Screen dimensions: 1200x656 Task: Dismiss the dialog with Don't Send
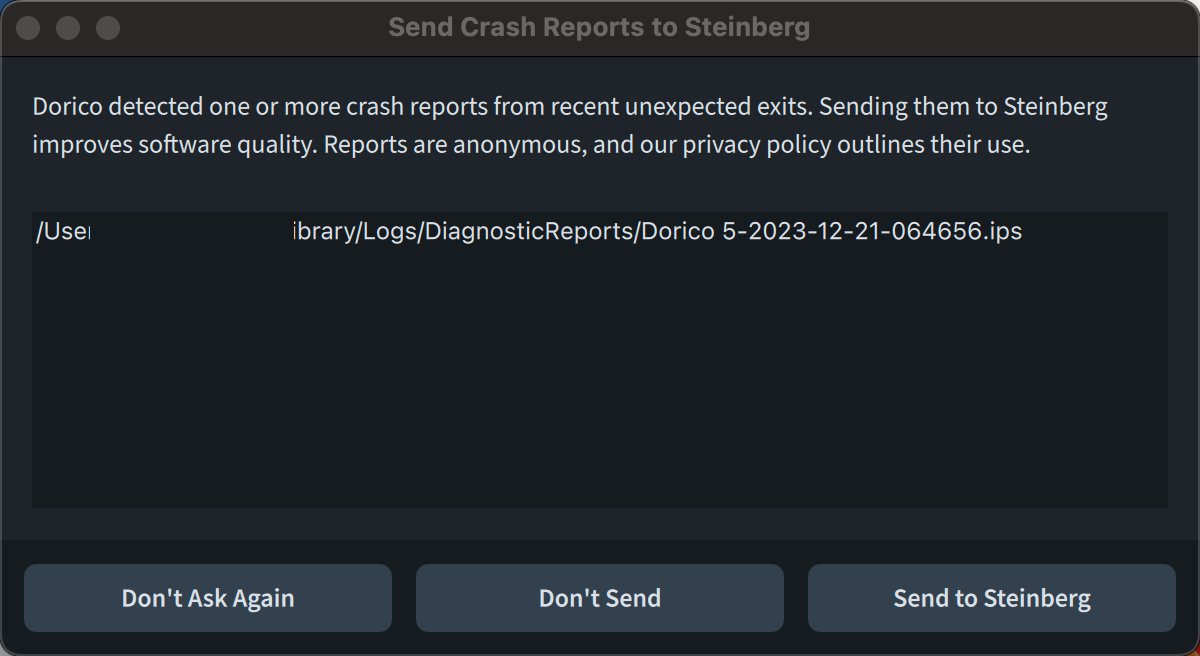coord(599,597)
